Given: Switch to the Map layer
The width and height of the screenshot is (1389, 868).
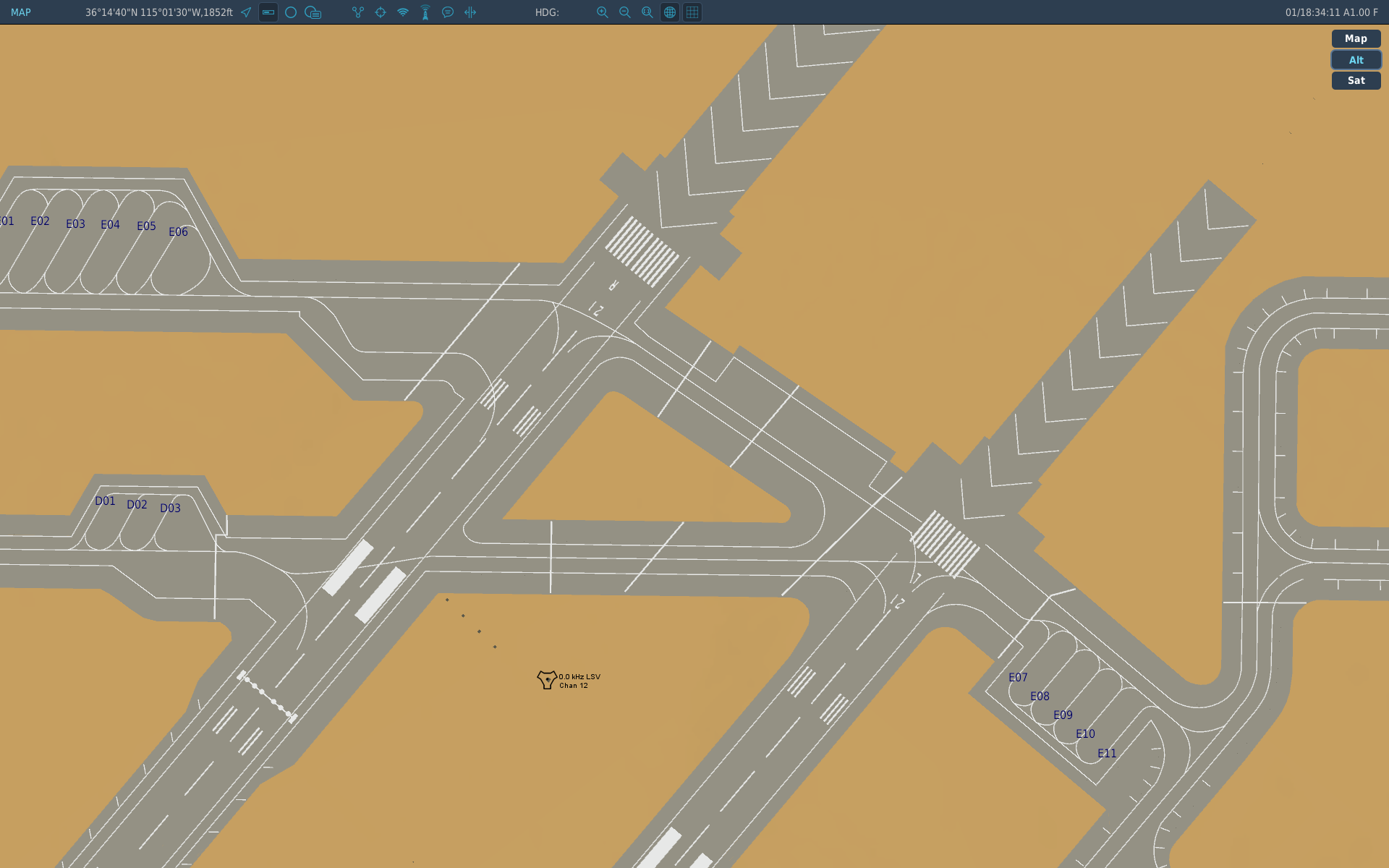Looking at the screenshot, I should (x=1356, y=38).
